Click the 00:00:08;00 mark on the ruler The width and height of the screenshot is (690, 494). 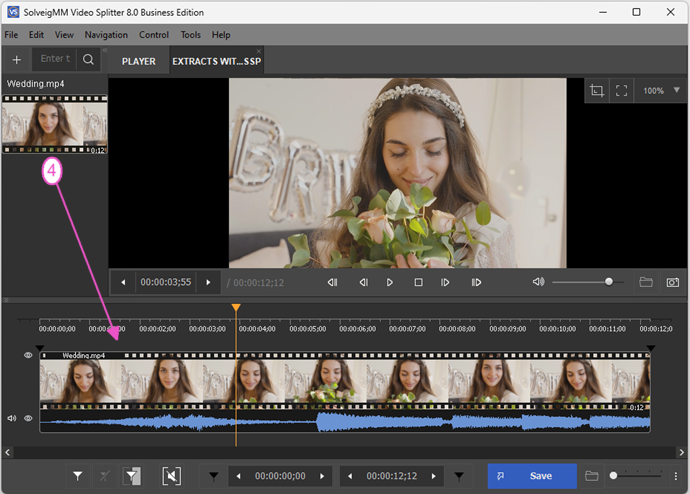457,329
